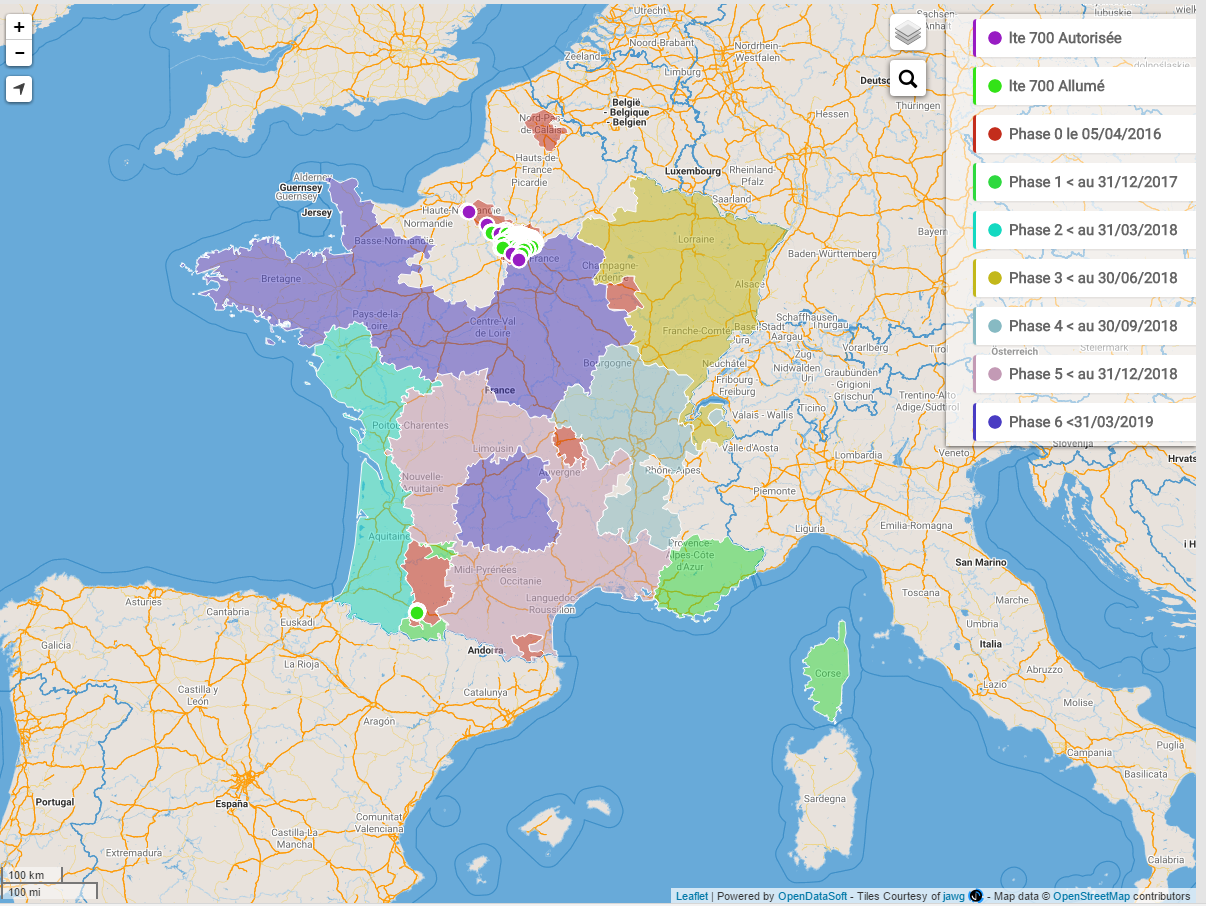Viewport: 1206px width, 906px height.
Task: Zoom out using the minus button
Action: pyautogui.click(x=19, y=53)
